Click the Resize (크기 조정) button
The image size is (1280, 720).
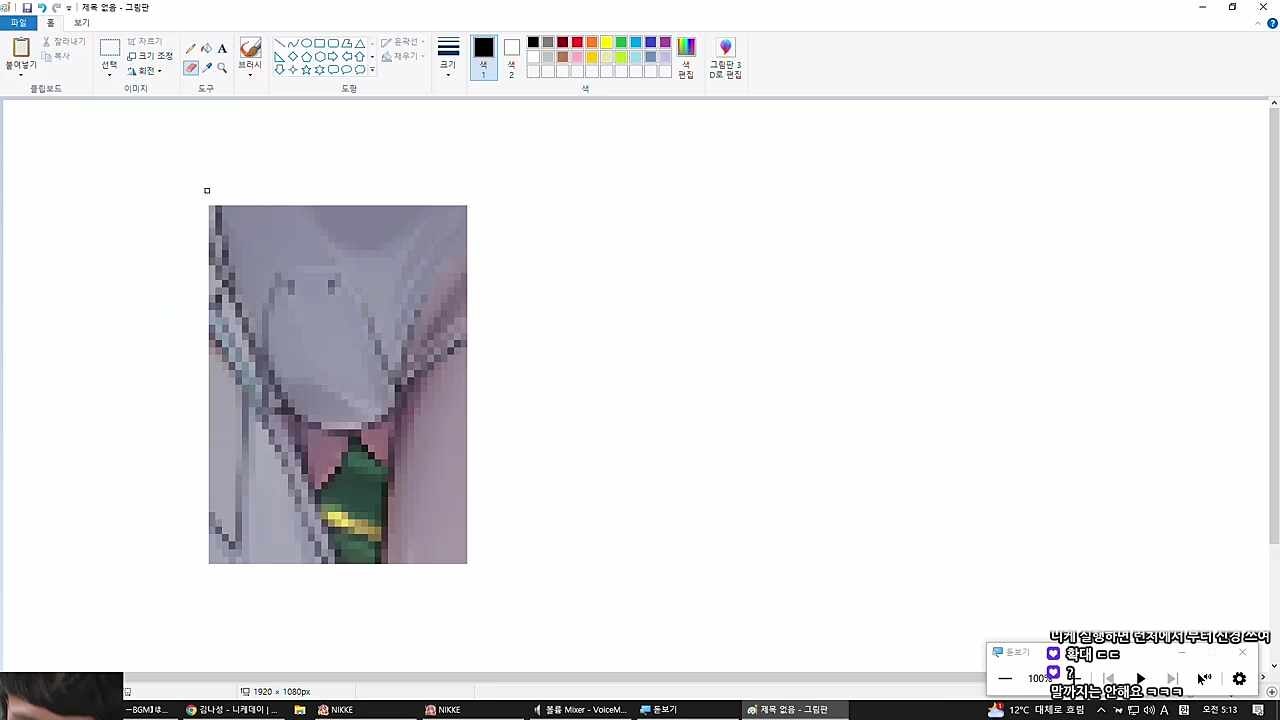click(x=150, y=56)
